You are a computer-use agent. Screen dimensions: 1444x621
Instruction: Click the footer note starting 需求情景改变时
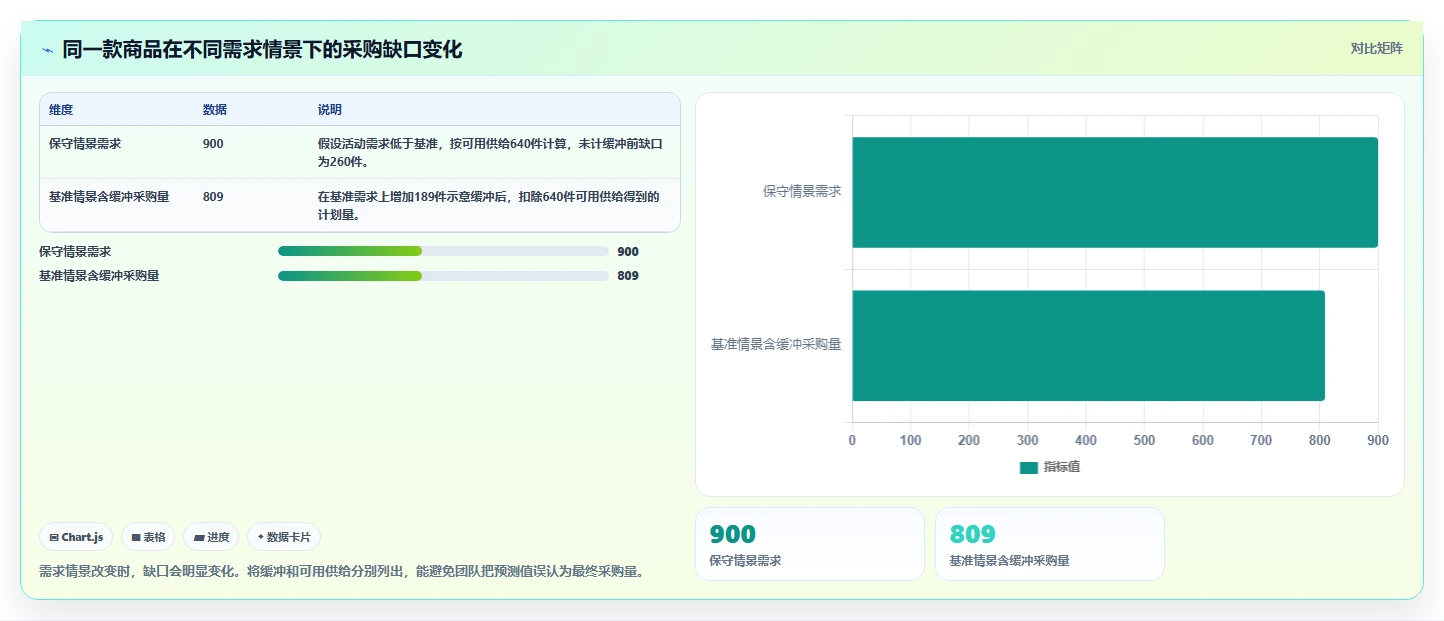point(342,572)
